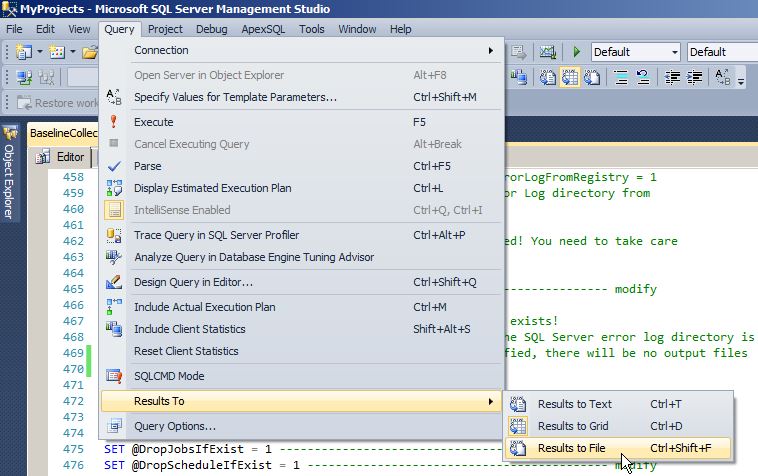Open the ApexSQL menu
This screenshot has width=758, height=476.
(x=263, y=29)
